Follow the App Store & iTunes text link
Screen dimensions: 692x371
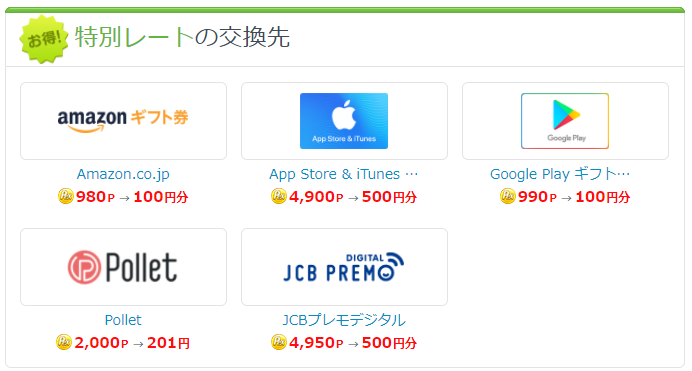tap(344, 174)
